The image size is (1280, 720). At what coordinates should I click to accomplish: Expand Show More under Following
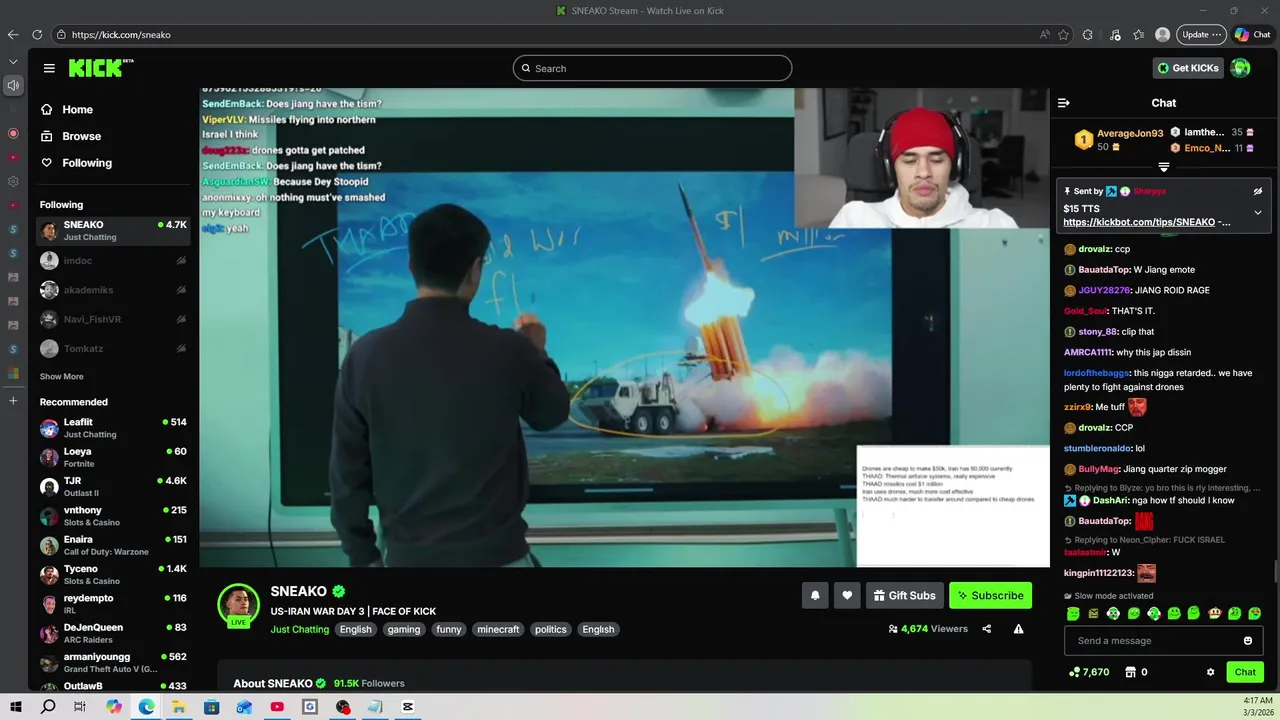62,376
